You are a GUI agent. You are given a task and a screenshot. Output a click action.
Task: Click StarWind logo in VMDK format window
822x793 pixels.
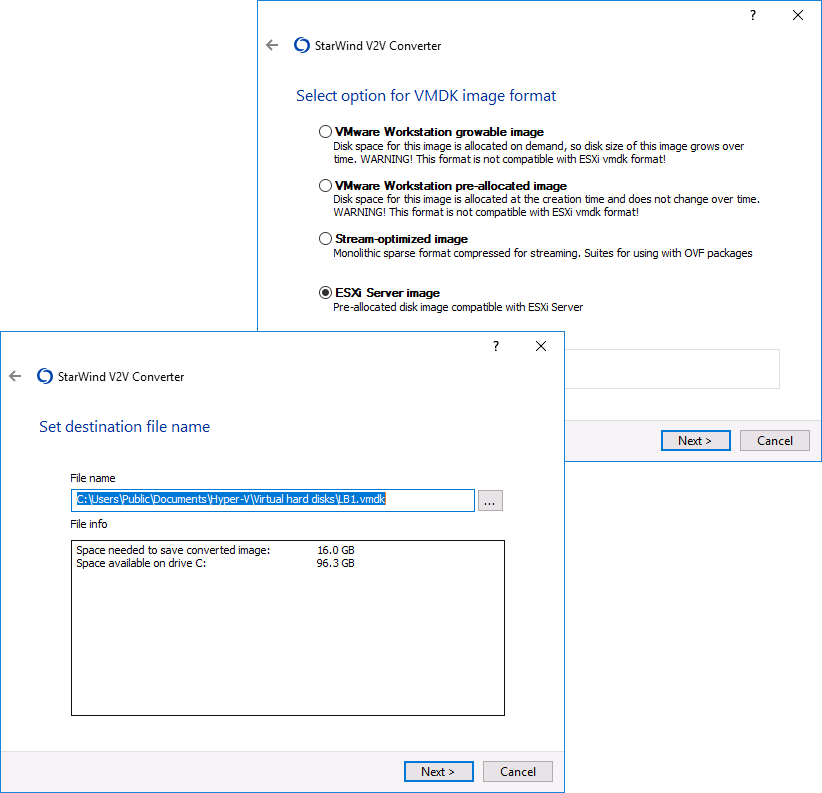(x=302, y=45)
